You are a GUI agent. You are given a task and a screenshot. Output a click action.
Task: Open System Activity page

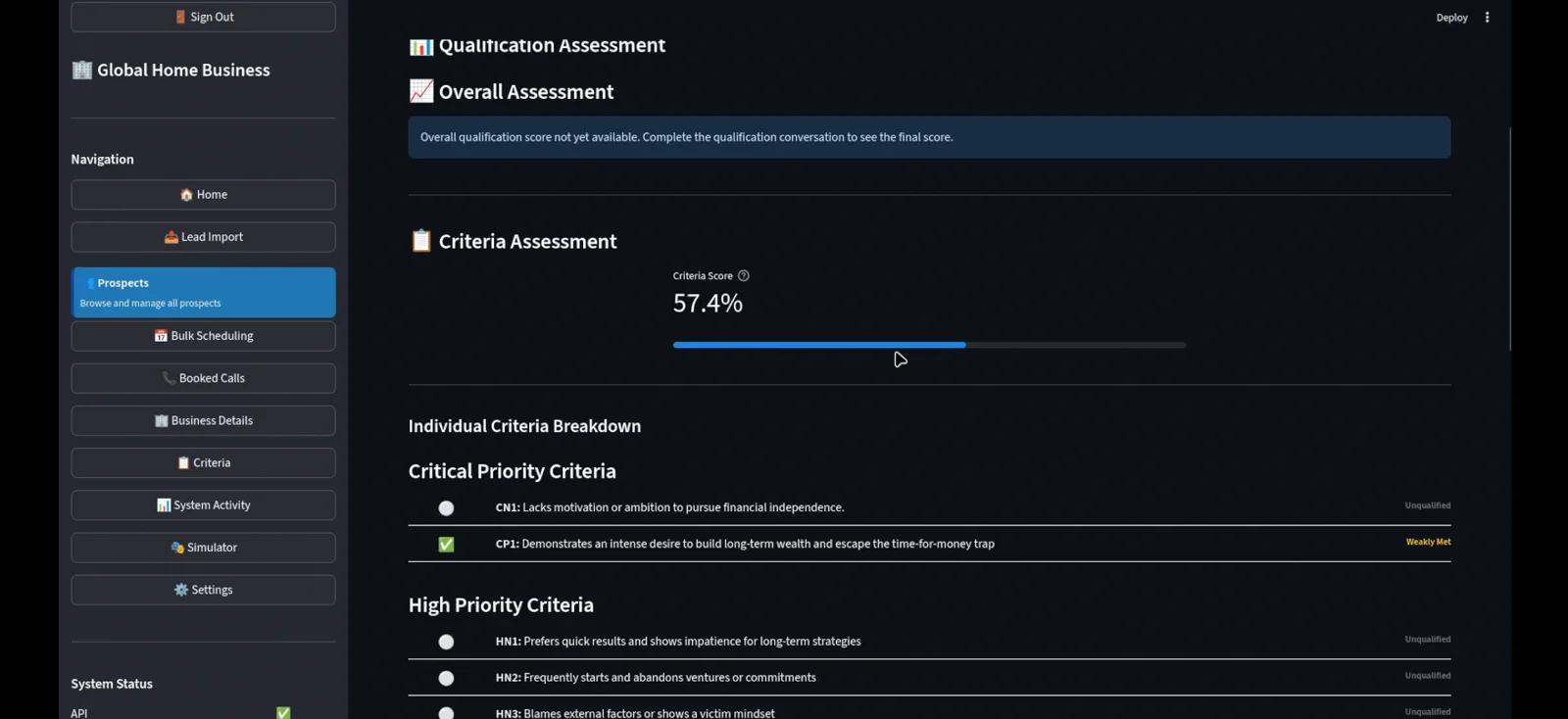point(203,505)
